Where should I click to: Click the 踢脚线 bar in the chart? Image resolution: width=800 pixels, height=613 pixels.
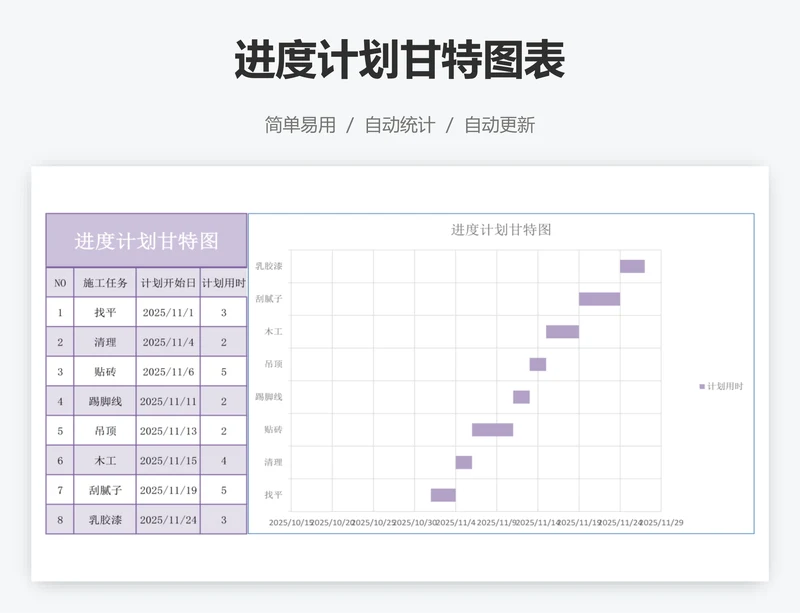click(x=520, y=396)
